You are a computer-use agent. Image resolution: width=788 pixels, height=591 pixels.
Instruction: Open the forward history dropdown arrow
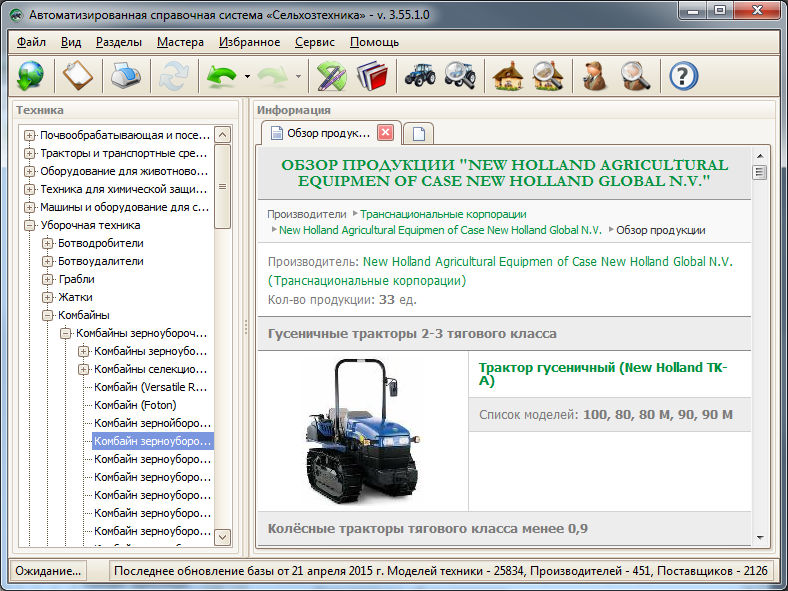tap(299, 76)
